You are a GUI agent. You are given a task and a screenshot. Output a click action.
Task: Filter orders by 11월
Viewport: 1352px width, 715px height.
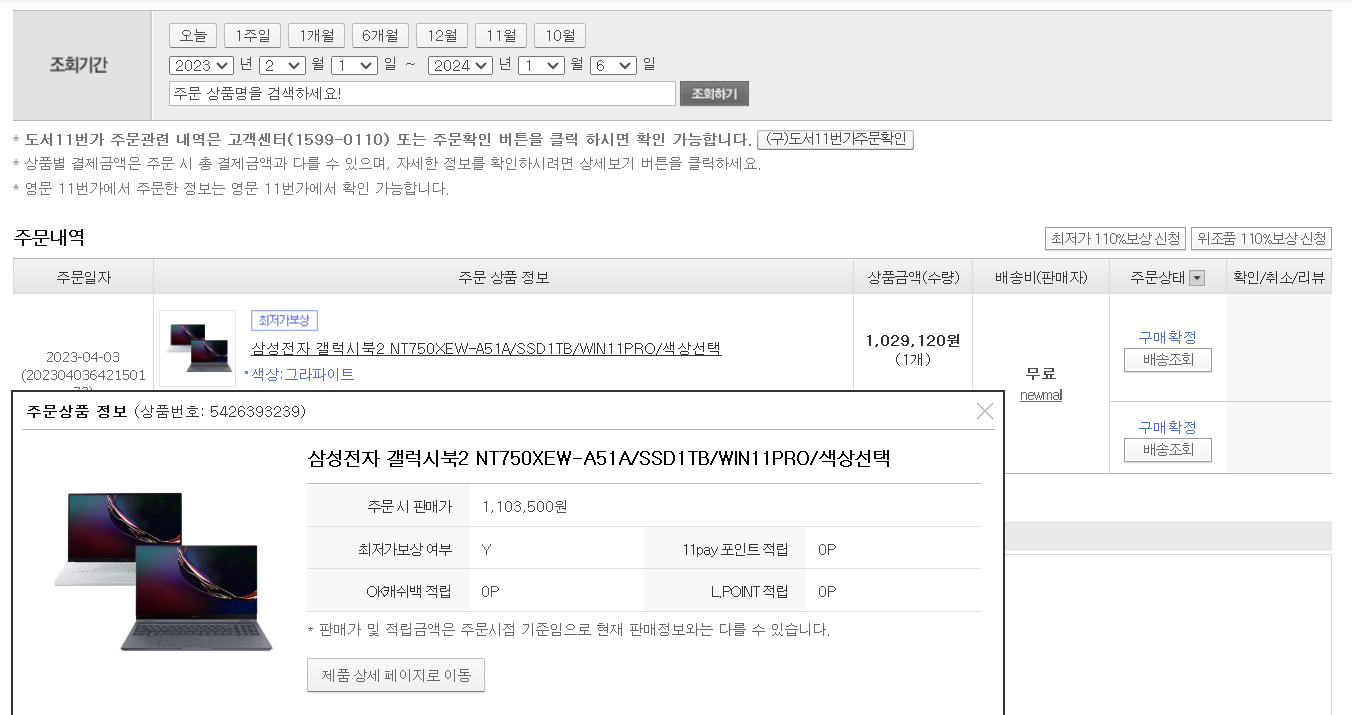[501, 36]
